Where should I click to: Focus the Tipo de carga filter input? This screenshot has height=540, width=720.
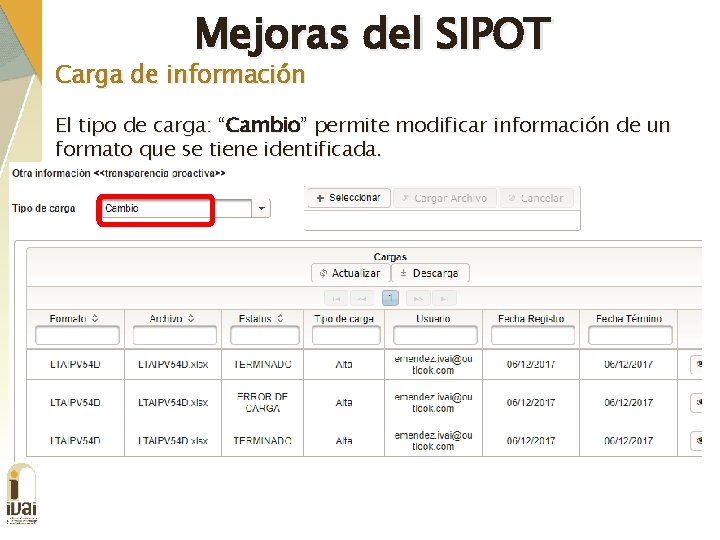click(x=346, y=335)
